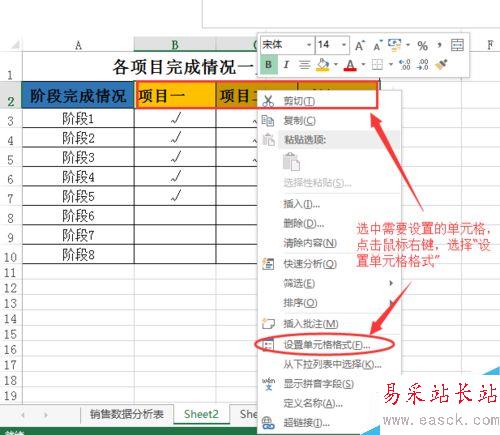Open the font size 14 dropdown

tap(344, 45)
